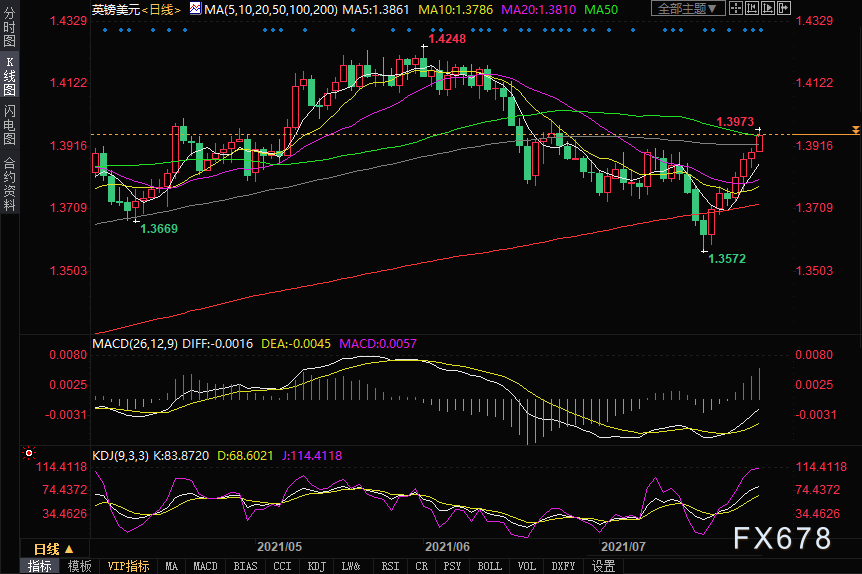This screenshot has width=862, height=574.
Task: Click the MA(5,10,20,50,100,200) parameter label
Action: pyautogui.click(x=270, y=9)
